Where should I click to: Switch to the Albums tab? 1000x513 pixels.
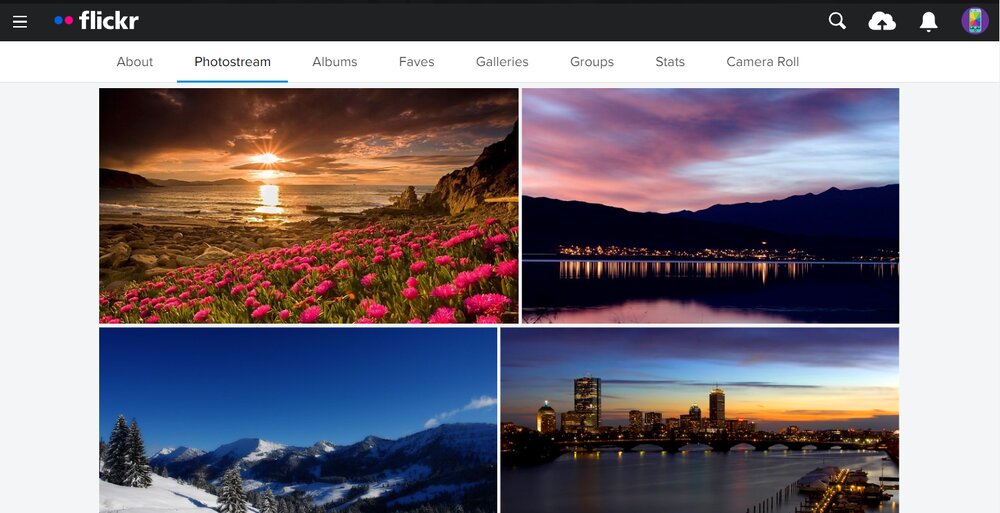click(x=334, y=62)
